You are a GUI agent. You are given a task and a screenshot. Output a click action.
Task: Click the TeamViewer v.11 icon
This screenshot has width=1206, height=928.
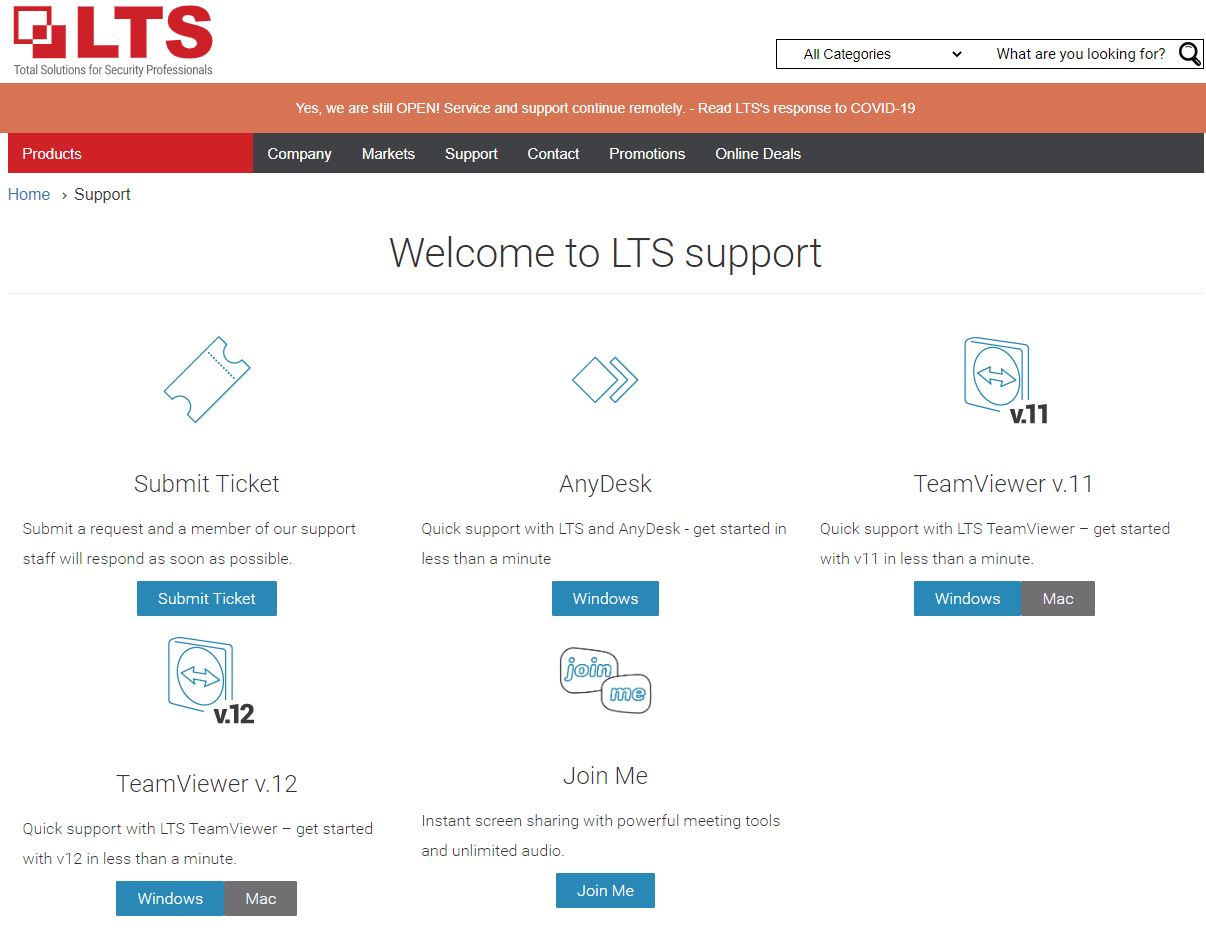pyautogui.click(x=1005, y=381)
